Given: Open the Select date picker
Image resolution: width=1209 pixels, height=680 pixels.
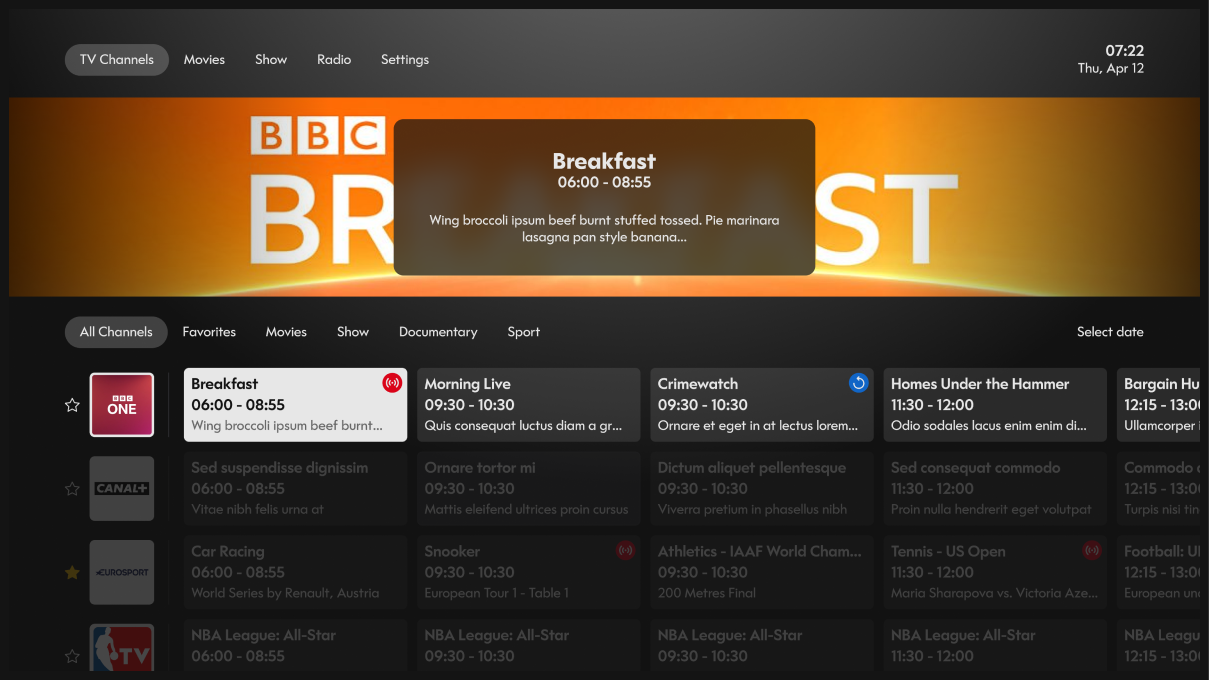Looking at the screenshot, I should click(1109, 332).
